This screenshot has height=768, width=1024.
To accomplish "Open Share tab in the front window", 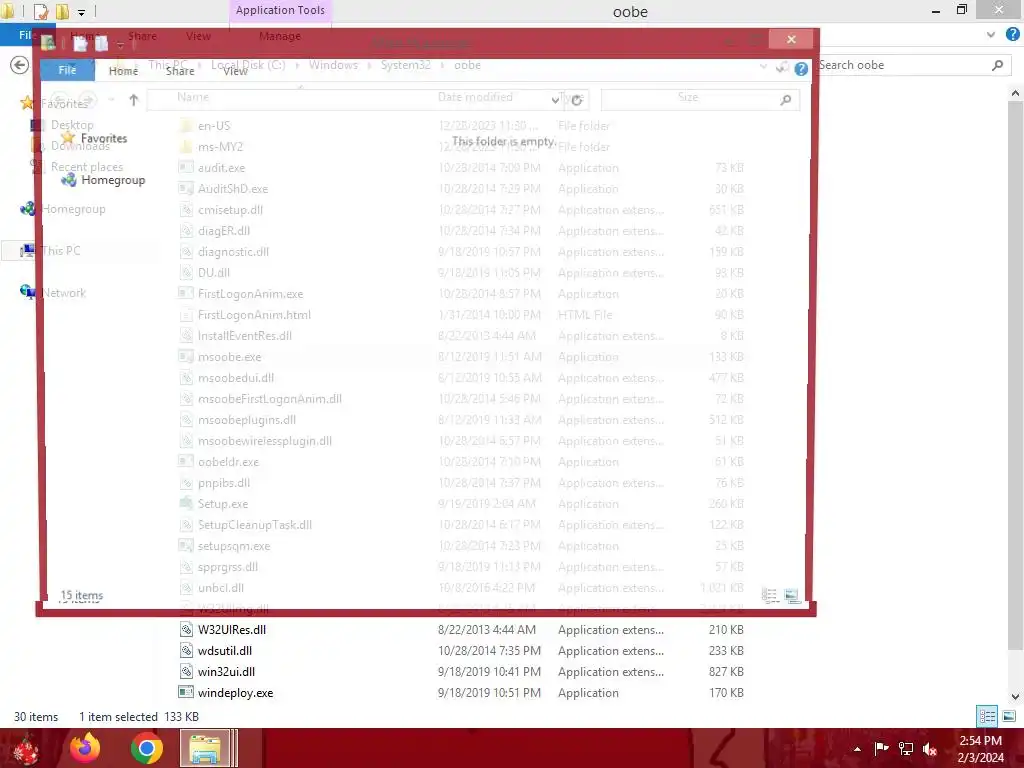I will point(180,71).
